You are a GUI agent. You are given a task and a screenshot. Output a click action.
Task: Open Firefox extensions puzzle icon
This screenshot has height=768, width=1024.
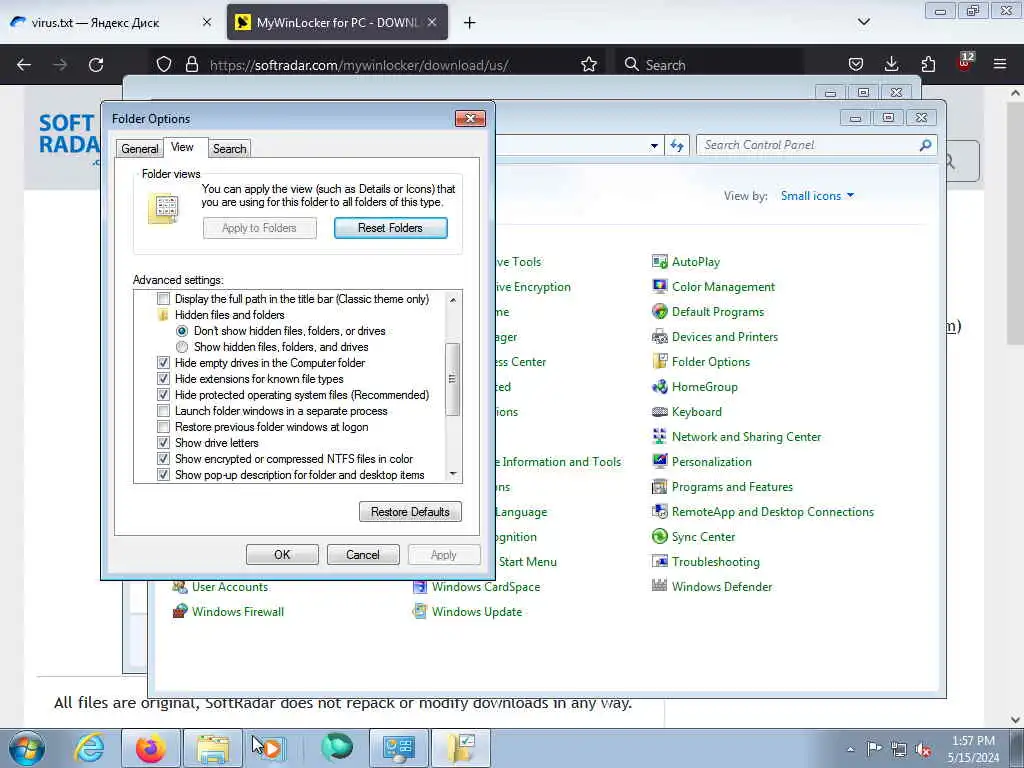click(928, 64)
